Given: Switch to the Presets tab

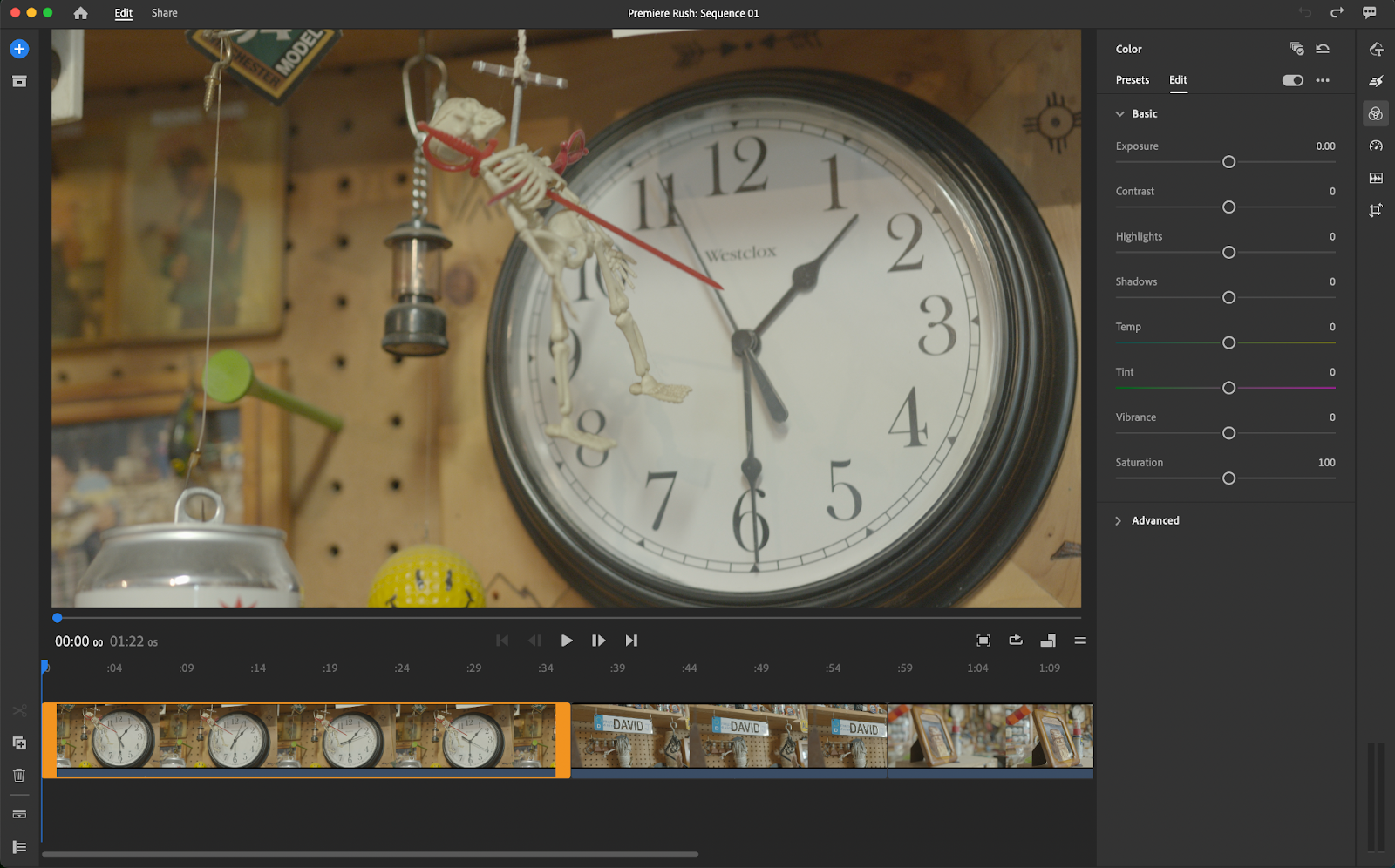Looking at the screenshot, I should (1132, 80).
